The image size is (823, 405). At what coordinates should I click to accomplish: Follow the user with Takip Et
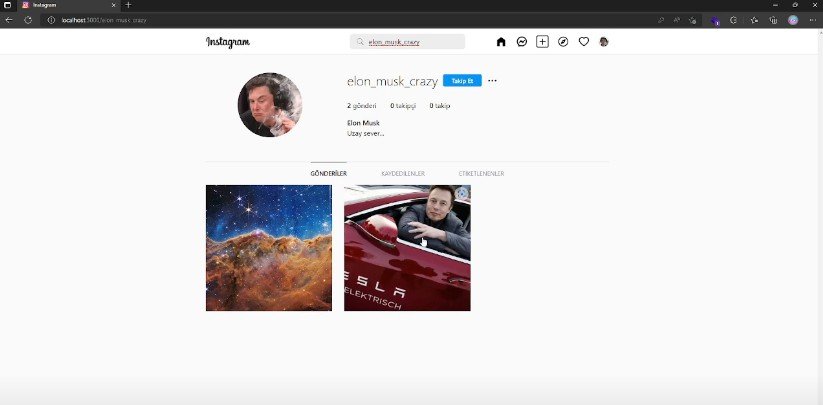pyautogui.click(x=462, y=81)
